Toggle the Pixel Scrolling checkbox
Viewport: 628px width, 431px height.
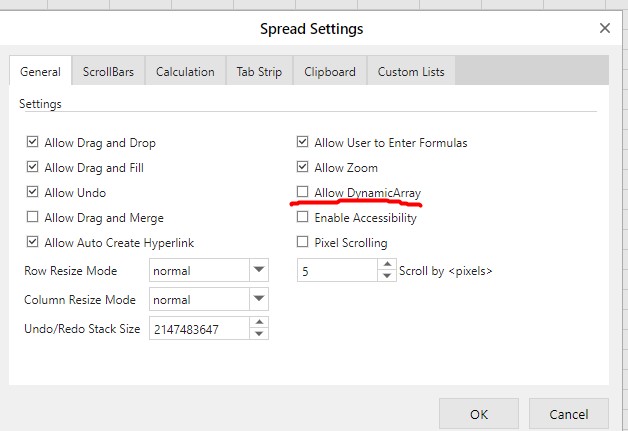point(303,242)
